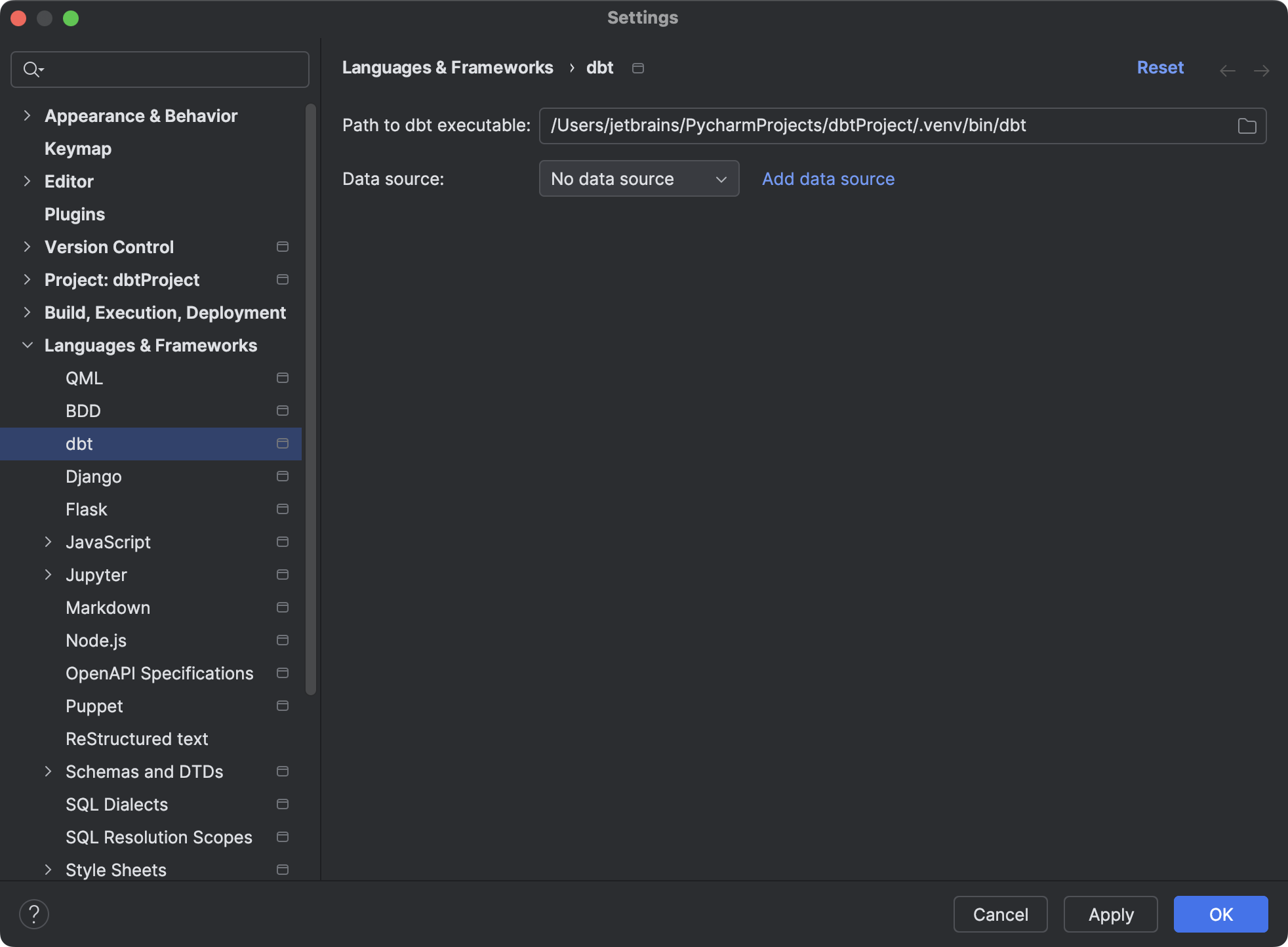Select the Flask settings page
The height and width of the screenshot is (947, 1288).
click(x=87, y=509)
